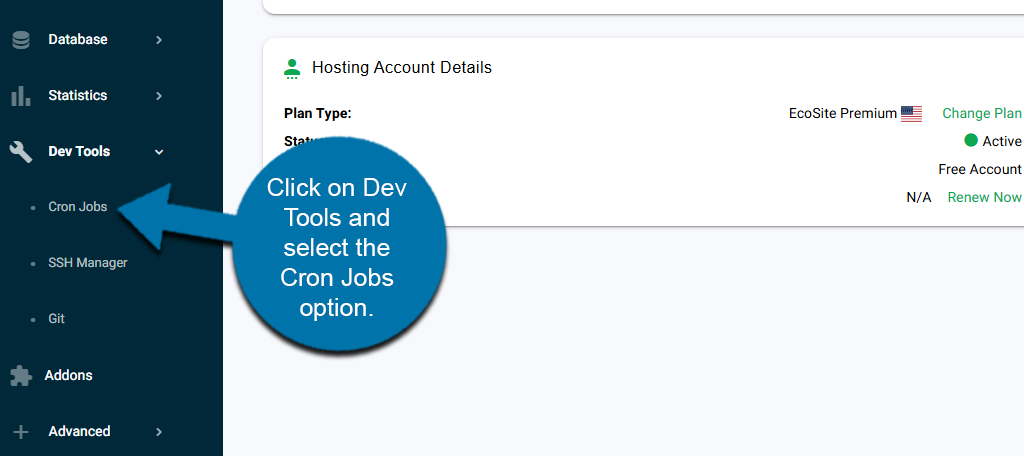Open the Git submenu item
1024x456 pixels.
(56, 319)
